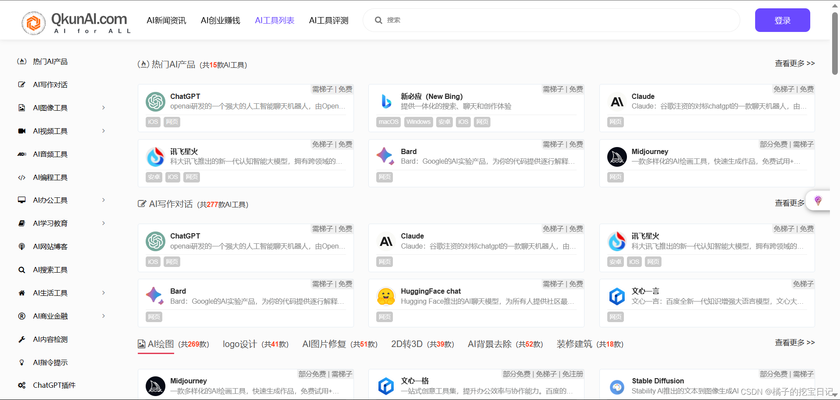840x400 pixels.
Task: Open 查看更多 link for 热门AI产品
Action: point(794,63)
